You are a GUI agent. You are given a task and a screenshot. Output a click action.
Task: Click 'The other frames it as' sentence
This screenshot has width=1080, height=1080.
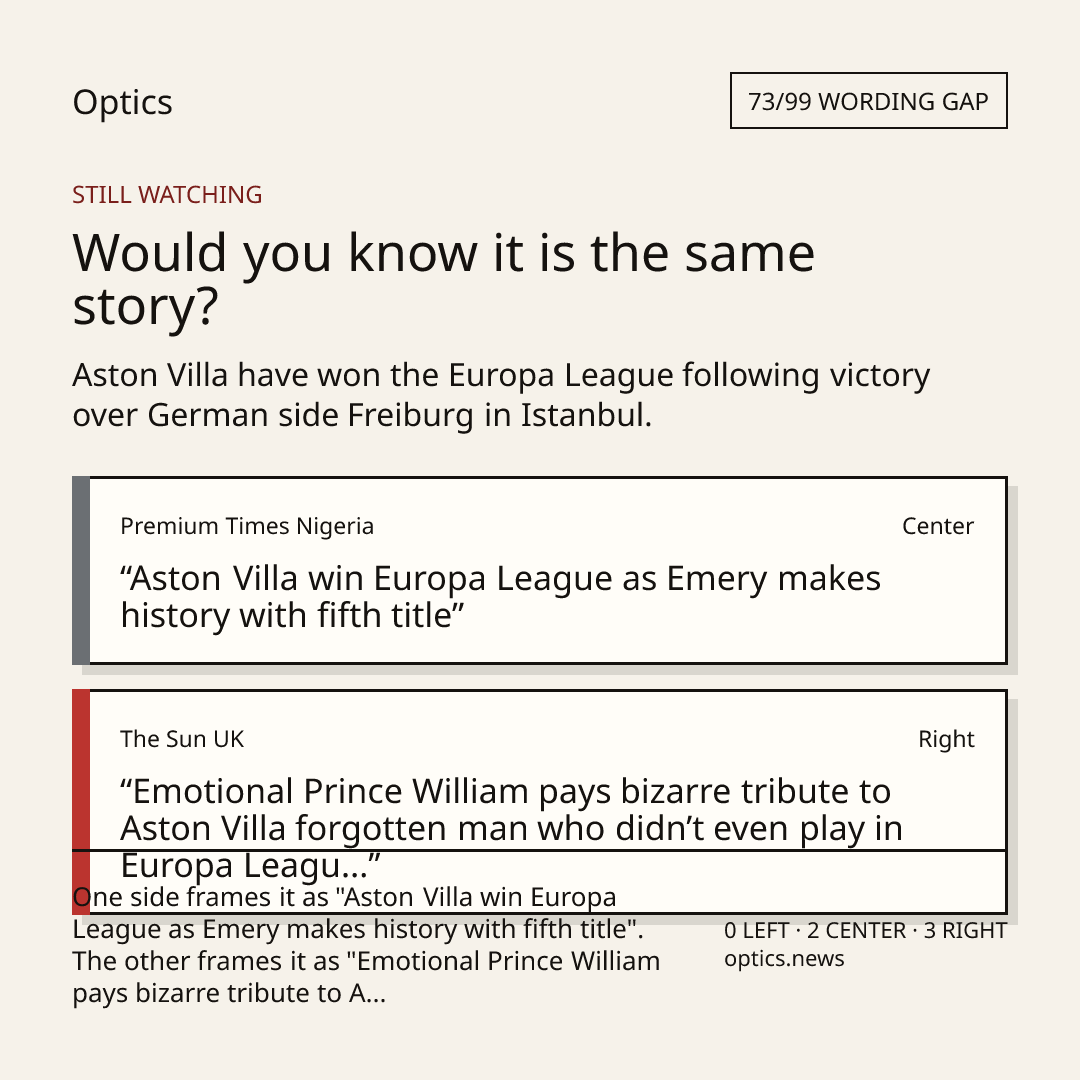(x=366, y=977)
